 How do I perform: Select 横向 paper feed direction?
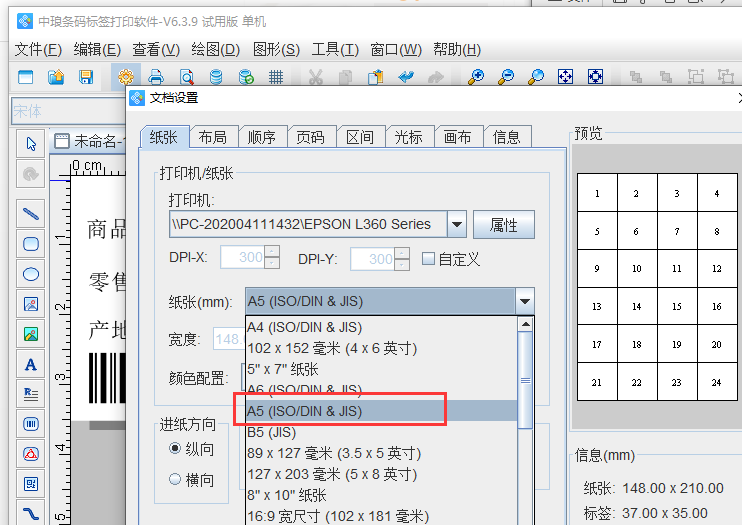pos(176,480)
